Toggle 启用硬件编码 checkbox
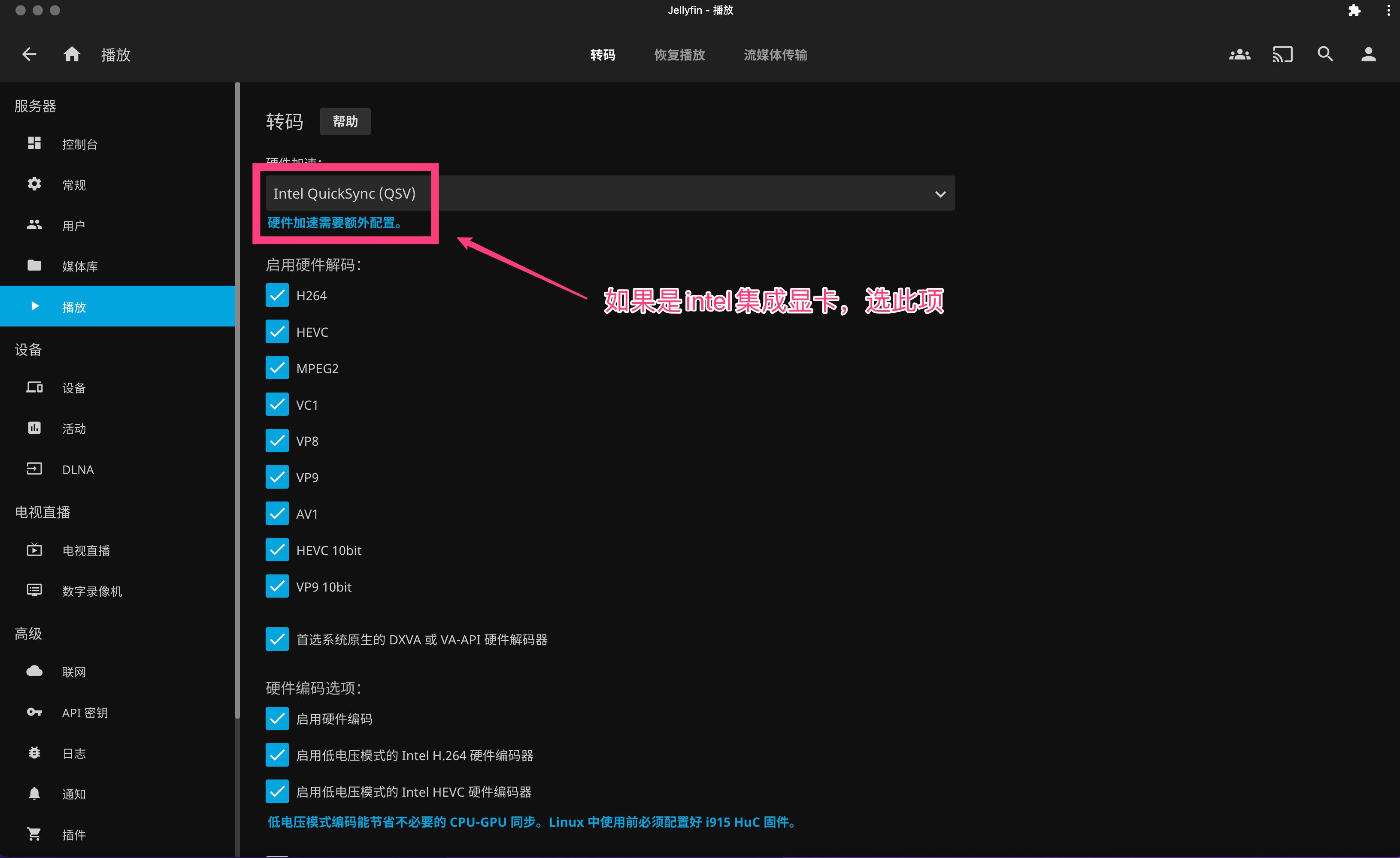1400x858 pixels. [x=277, y=718]
